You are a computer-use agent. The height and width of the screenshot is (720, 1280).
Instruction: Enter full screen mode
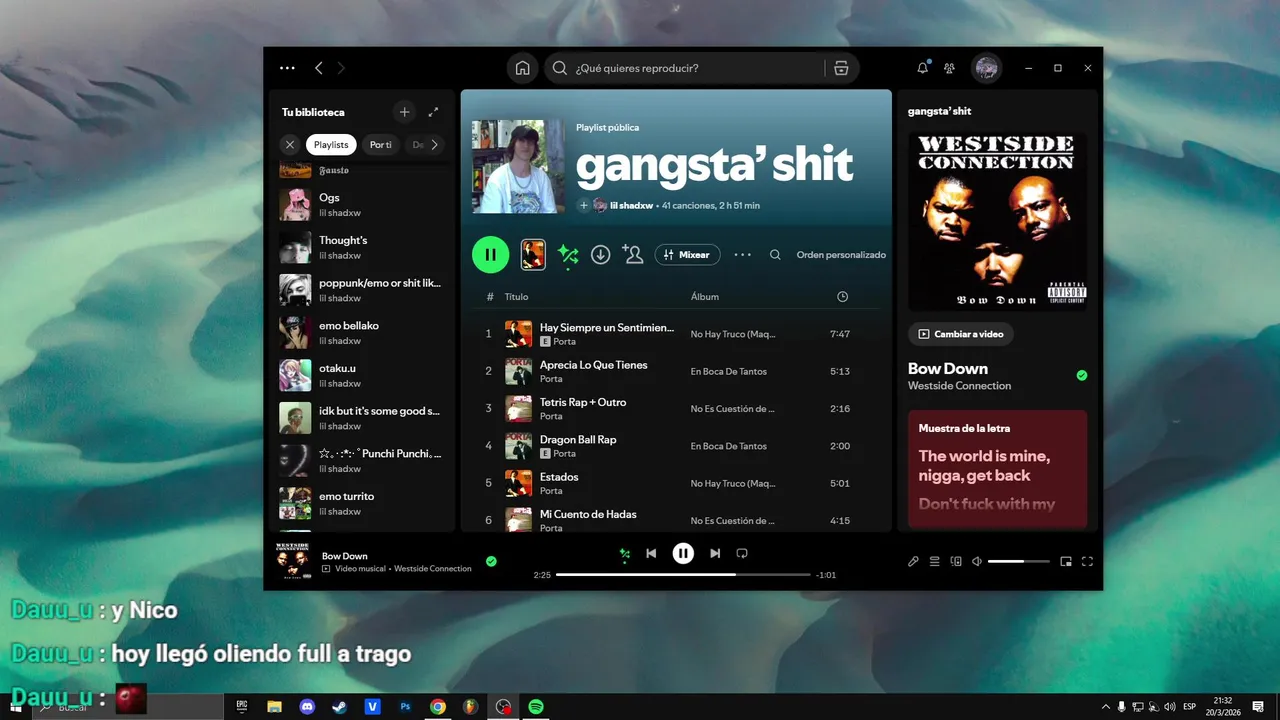point(1087,561)
